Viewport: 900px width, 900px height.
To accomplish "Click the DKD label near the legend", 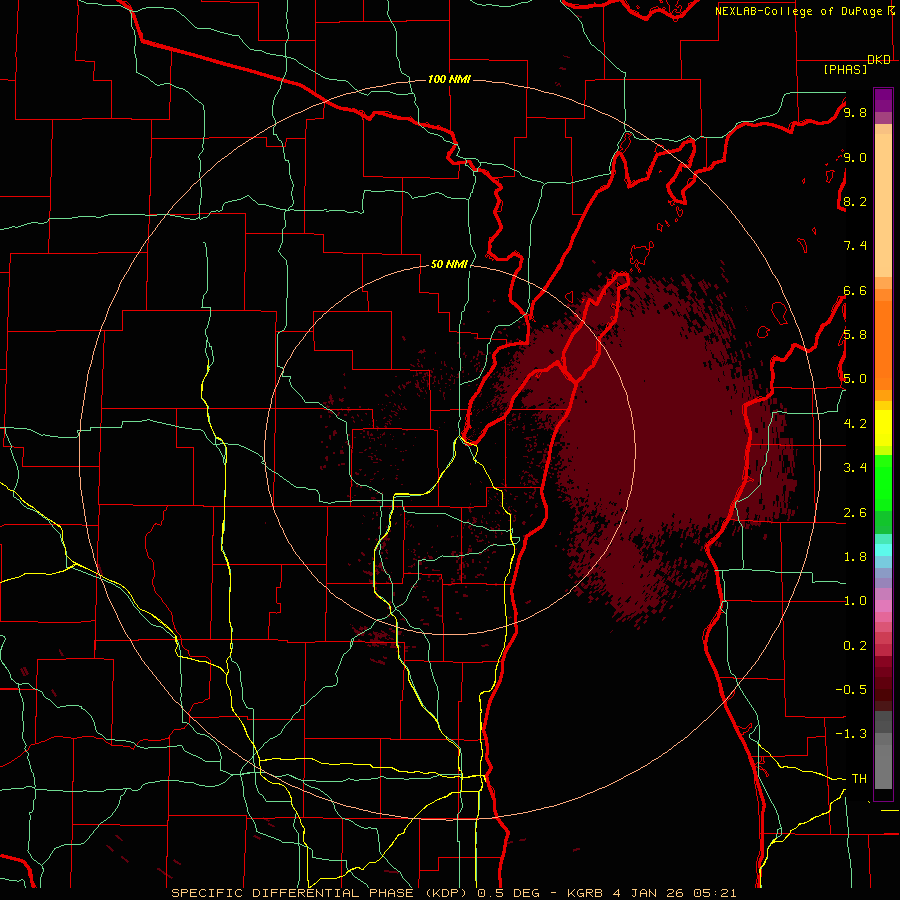I will (x=879, y=60).
